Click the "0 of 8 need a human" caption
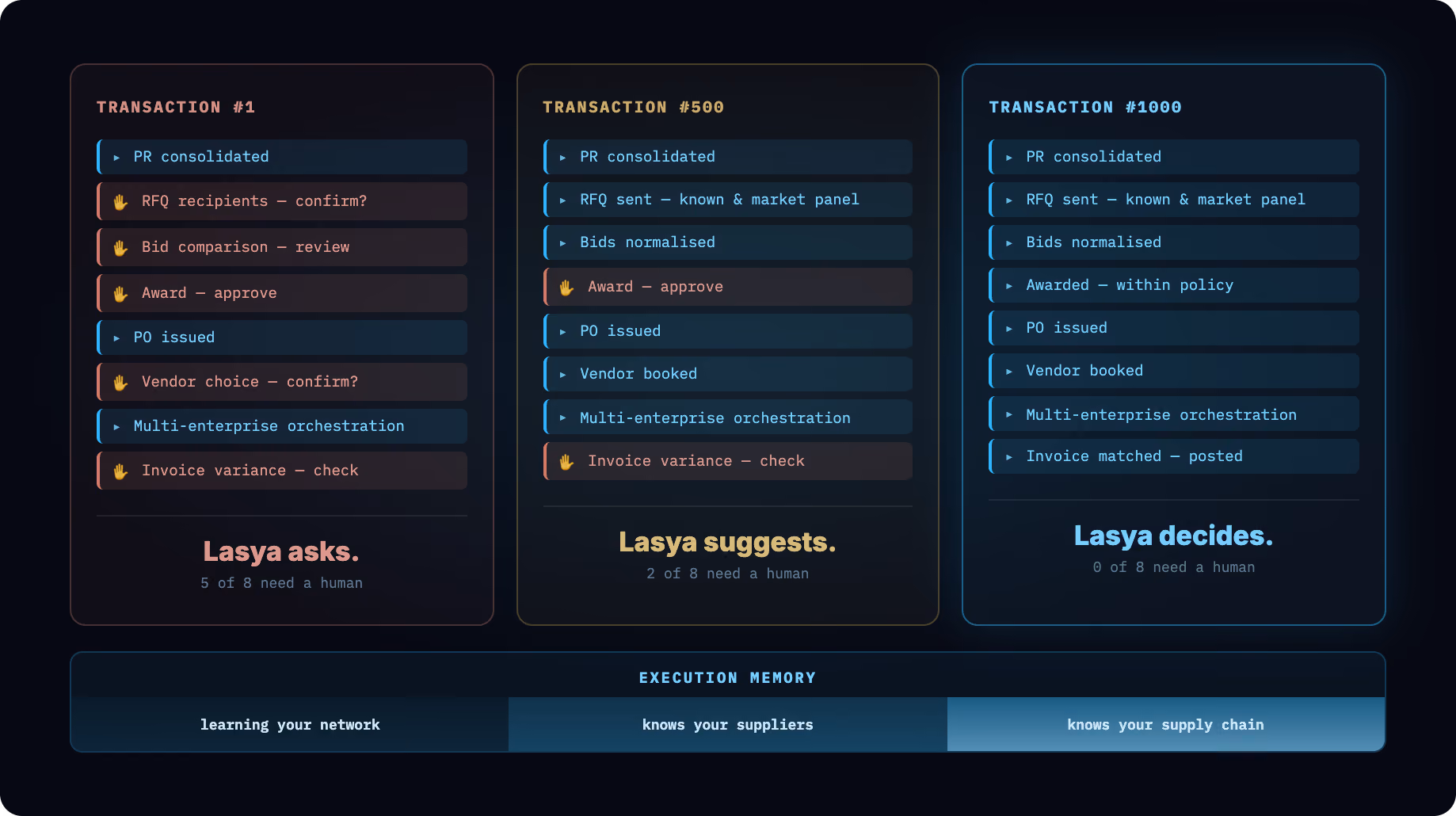 [1173, 567]
